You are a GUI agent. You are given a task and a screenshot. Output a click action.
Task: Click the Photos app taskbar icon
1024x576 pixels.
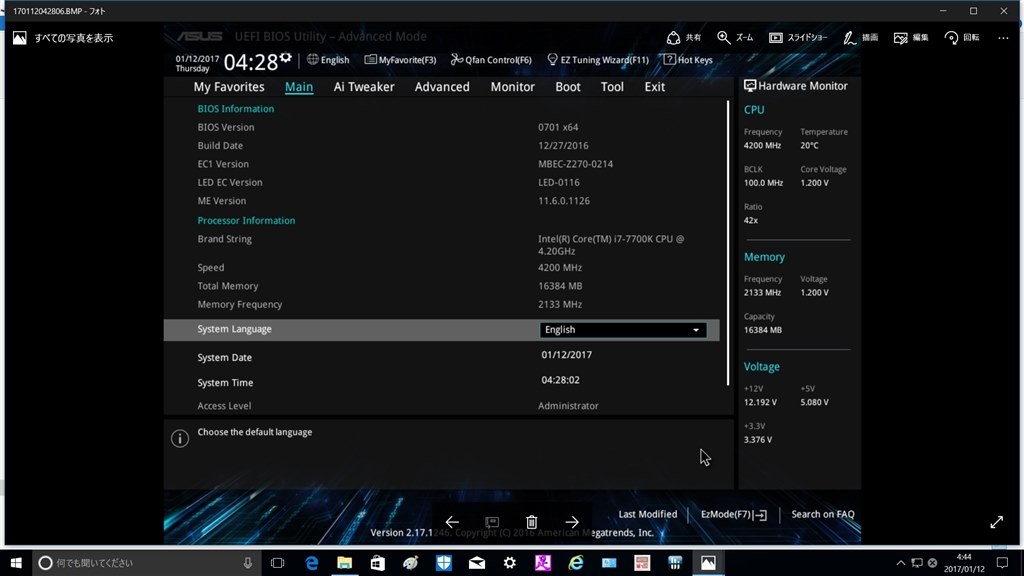pos(708,563)
